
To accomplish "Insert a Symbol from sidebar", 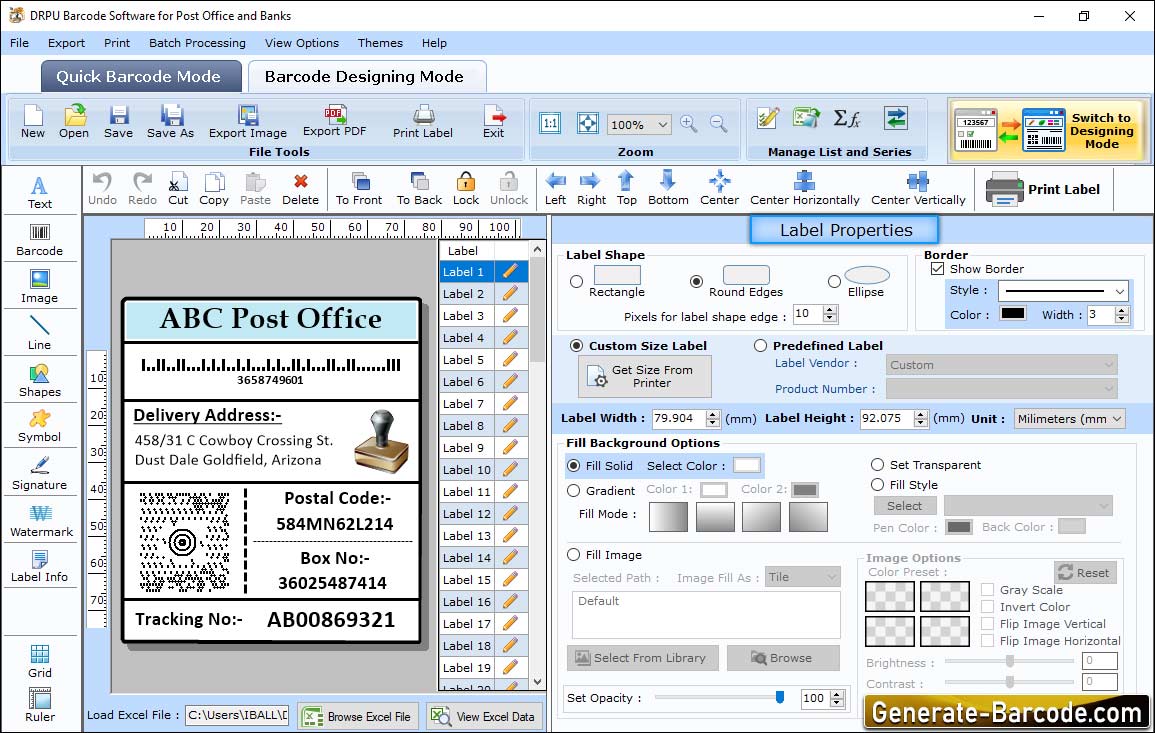I will tap(40, 427).
